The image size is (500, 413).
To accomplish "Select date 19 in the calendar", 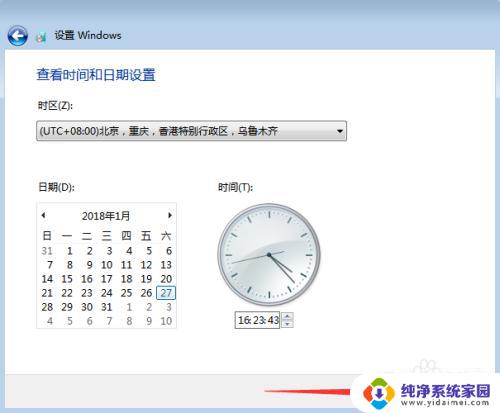I will 146,279.
